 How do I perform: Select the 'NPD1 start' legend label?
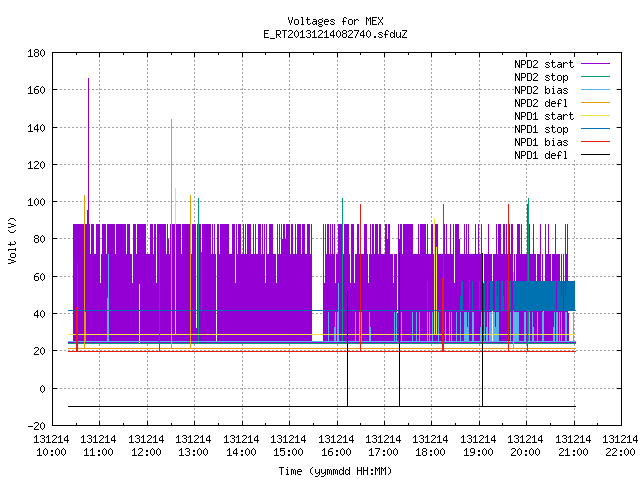[x=544, y=116]
